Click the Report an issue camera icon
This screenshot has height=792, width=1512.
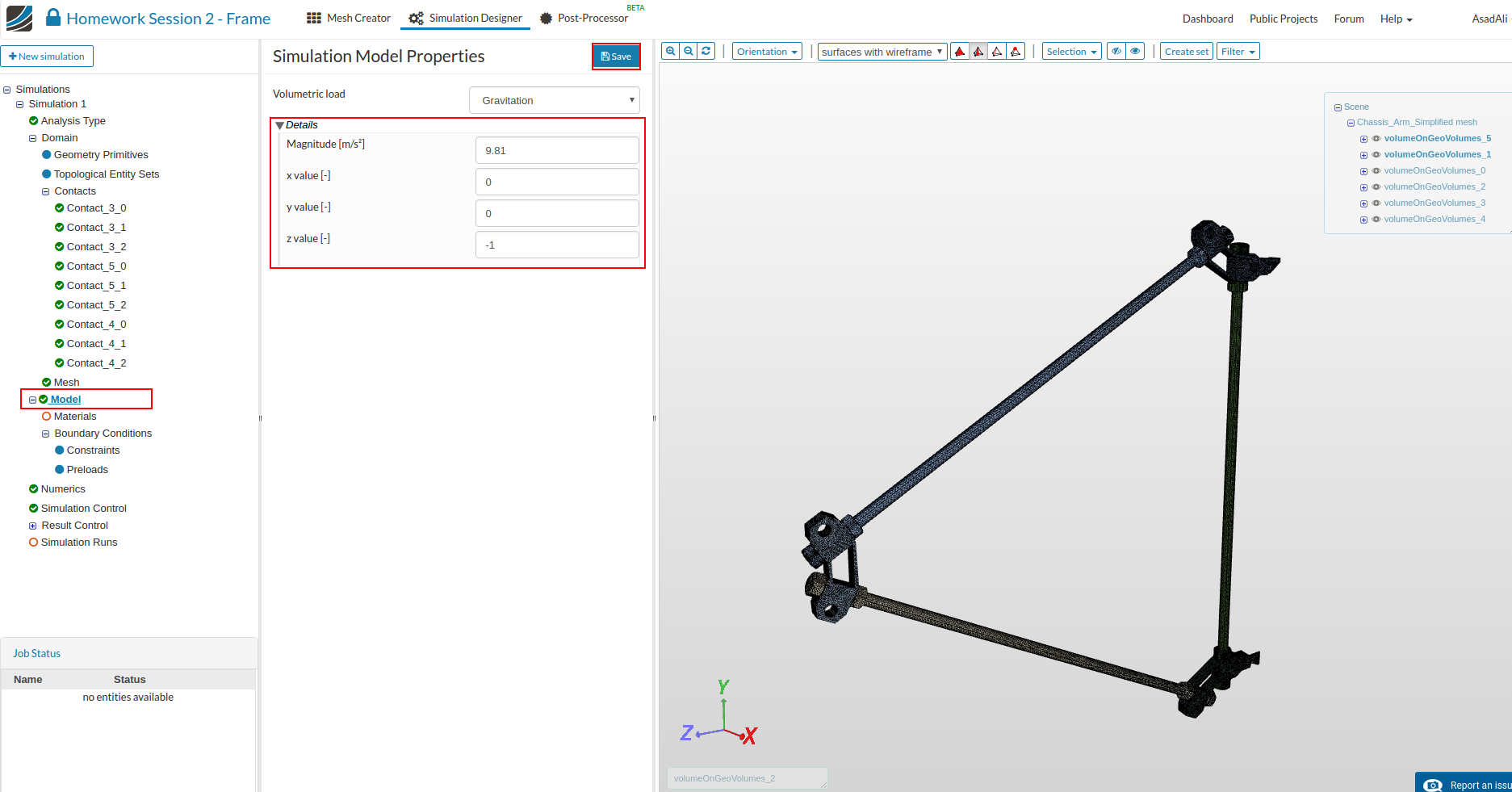click(x=1433, y=785)
